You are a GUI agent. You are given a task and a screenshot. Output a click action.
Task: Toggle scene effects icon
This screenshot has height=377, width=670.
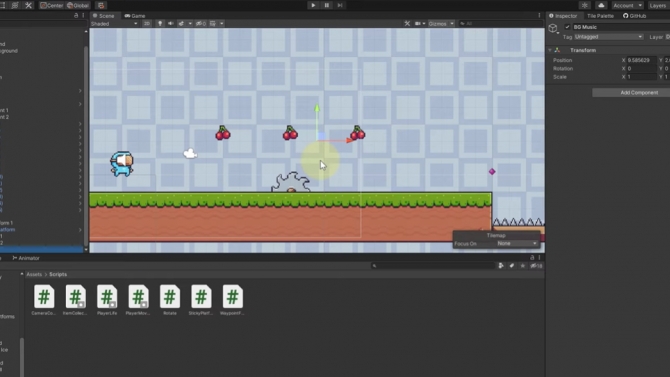point(181,24)
